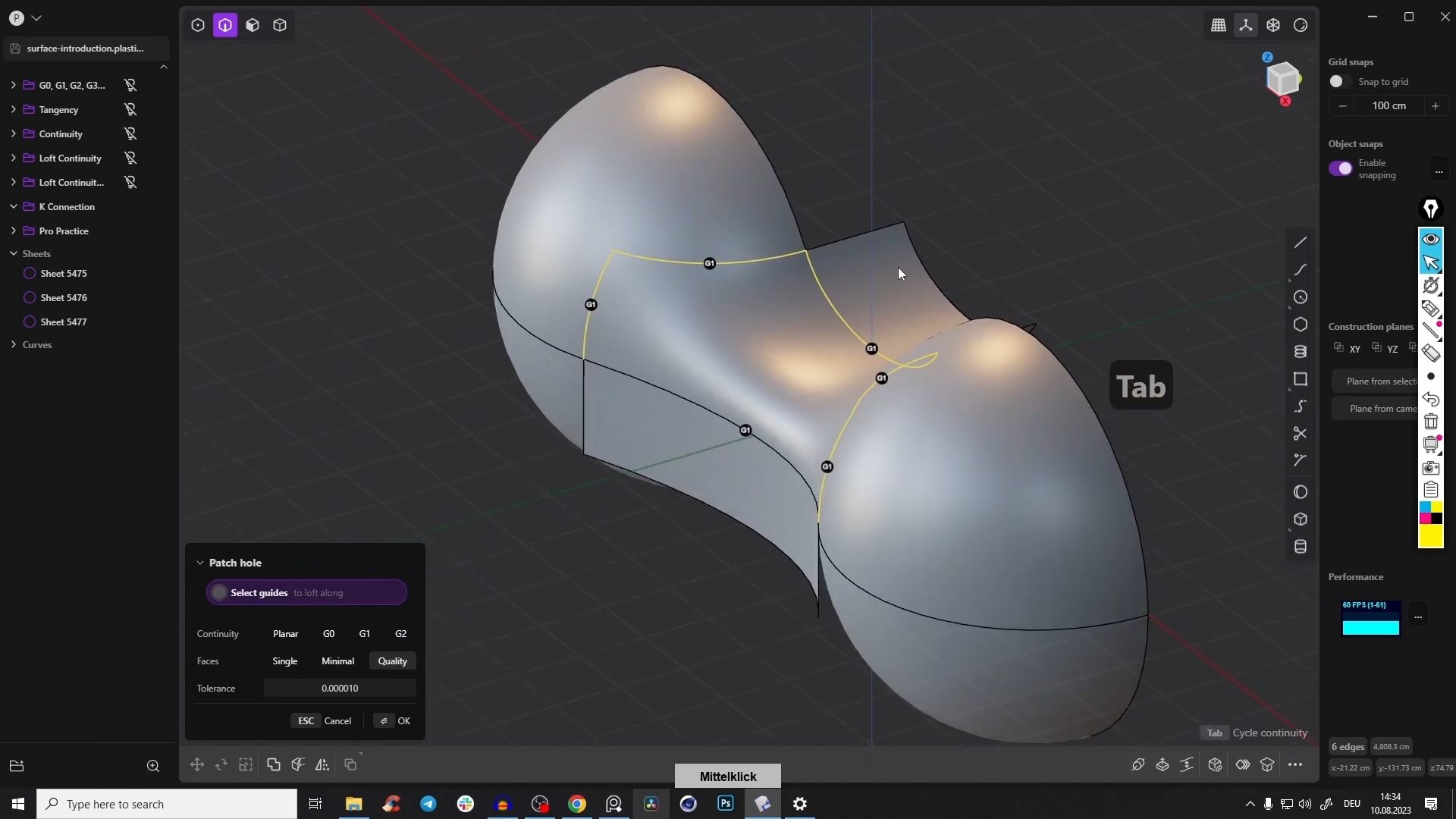The image size is (1456, 819).
Task: Select the Polygon tool
Action: click(1301, 324)
